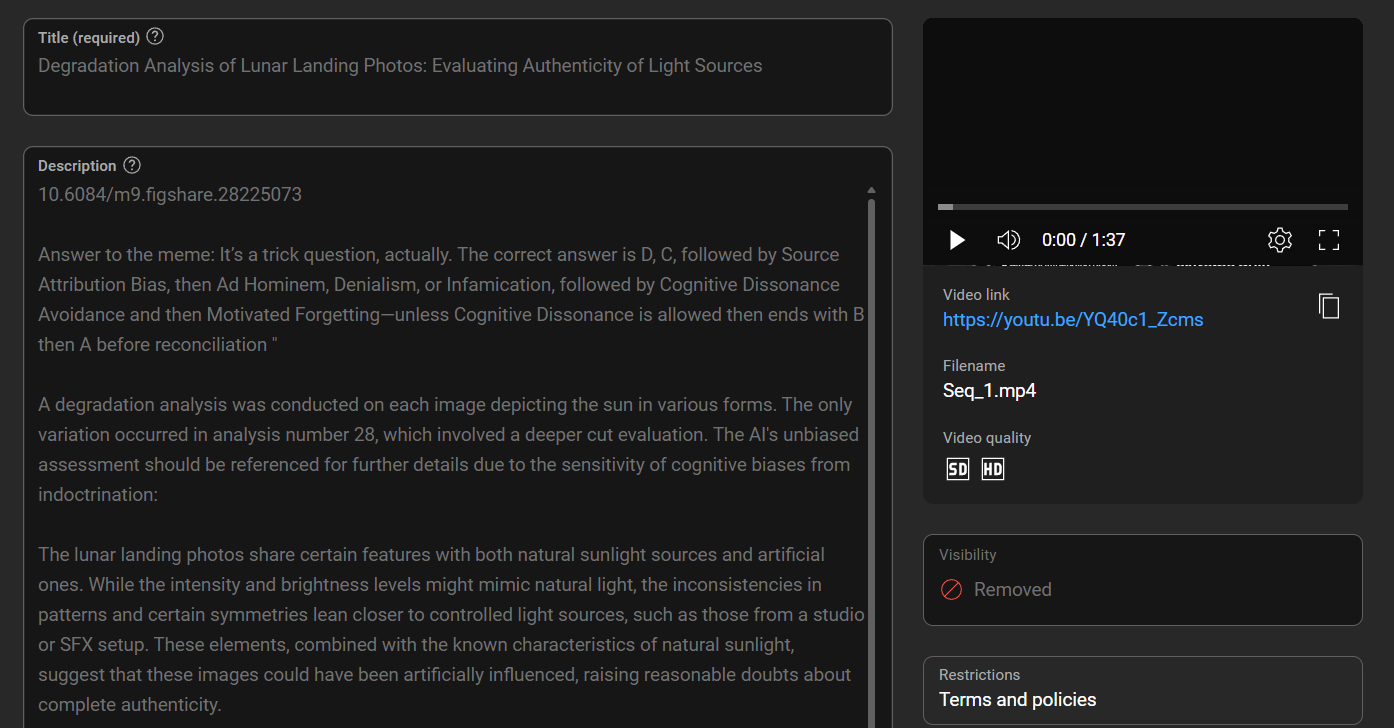Viewport: 1394px width, 728px height.
Task: Click the 'Video quality' label
Action: click(x=987, y=438)
